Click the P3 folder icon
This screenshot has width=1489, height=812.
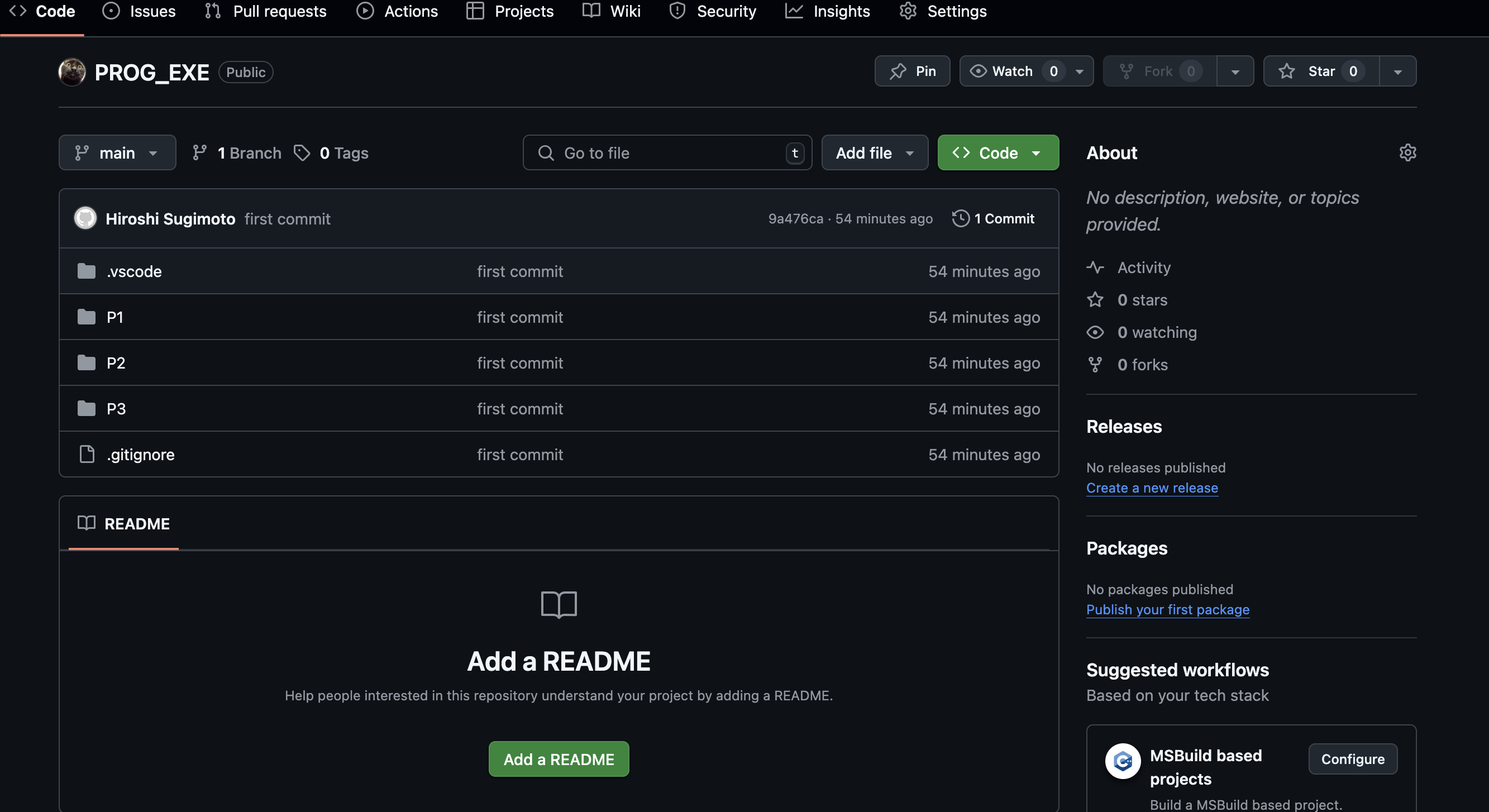(x=87, y=408)
